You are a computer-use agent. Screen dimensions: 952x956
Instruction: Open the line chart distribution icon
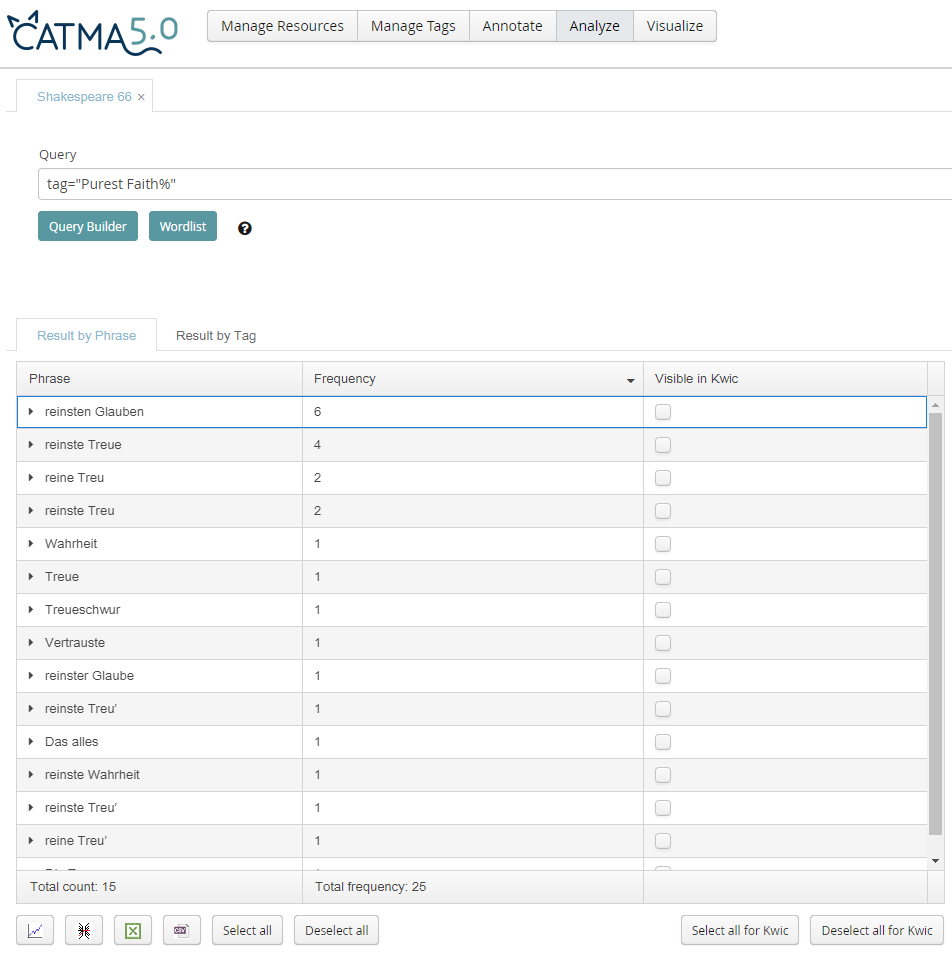click(x=35, y=930)
